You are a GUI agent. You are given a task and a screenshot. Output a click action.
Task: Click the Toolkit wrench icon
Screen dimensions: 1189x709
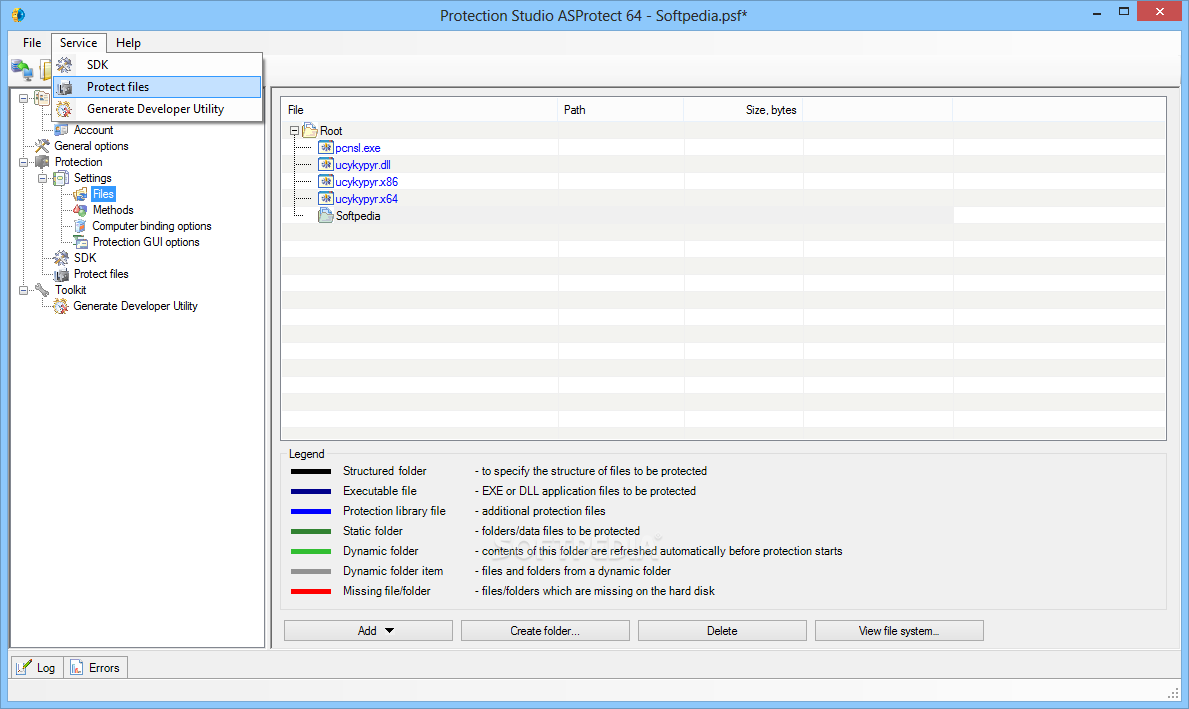[42, 290]
